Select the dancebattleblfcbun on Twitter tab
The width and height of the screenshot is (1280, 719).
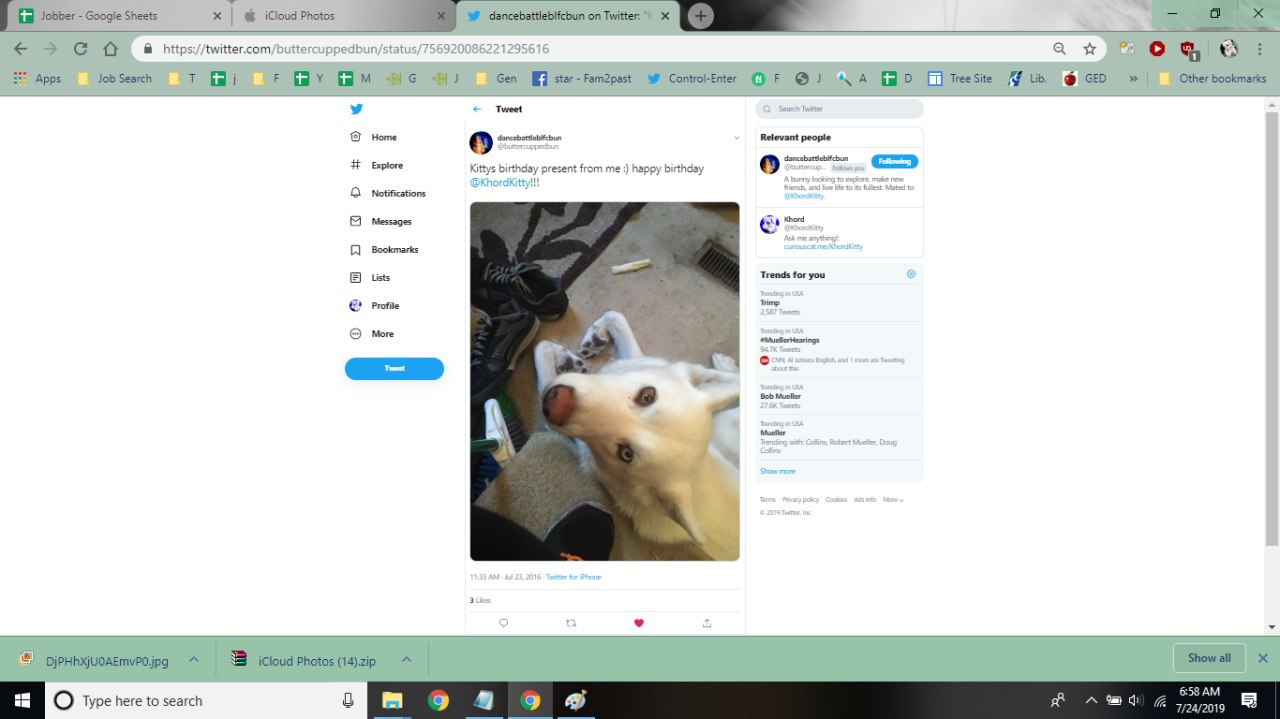[x=567, y=16]
